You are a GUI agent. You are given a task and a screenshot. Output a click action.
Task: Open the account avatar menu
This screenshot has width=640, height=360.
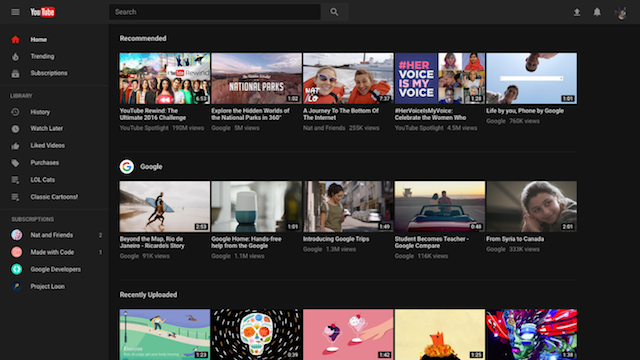point(621,13)
